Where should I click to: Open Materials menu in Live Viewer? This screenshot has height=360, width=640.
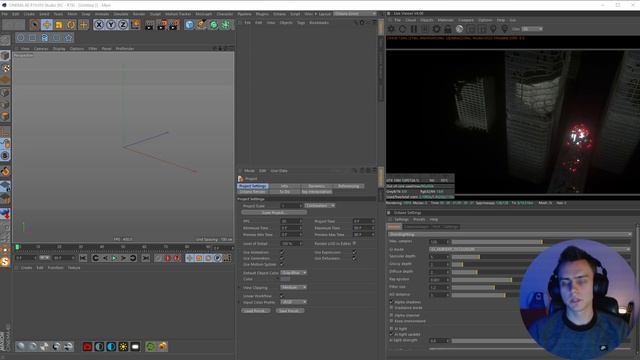(x=445, y=20)
